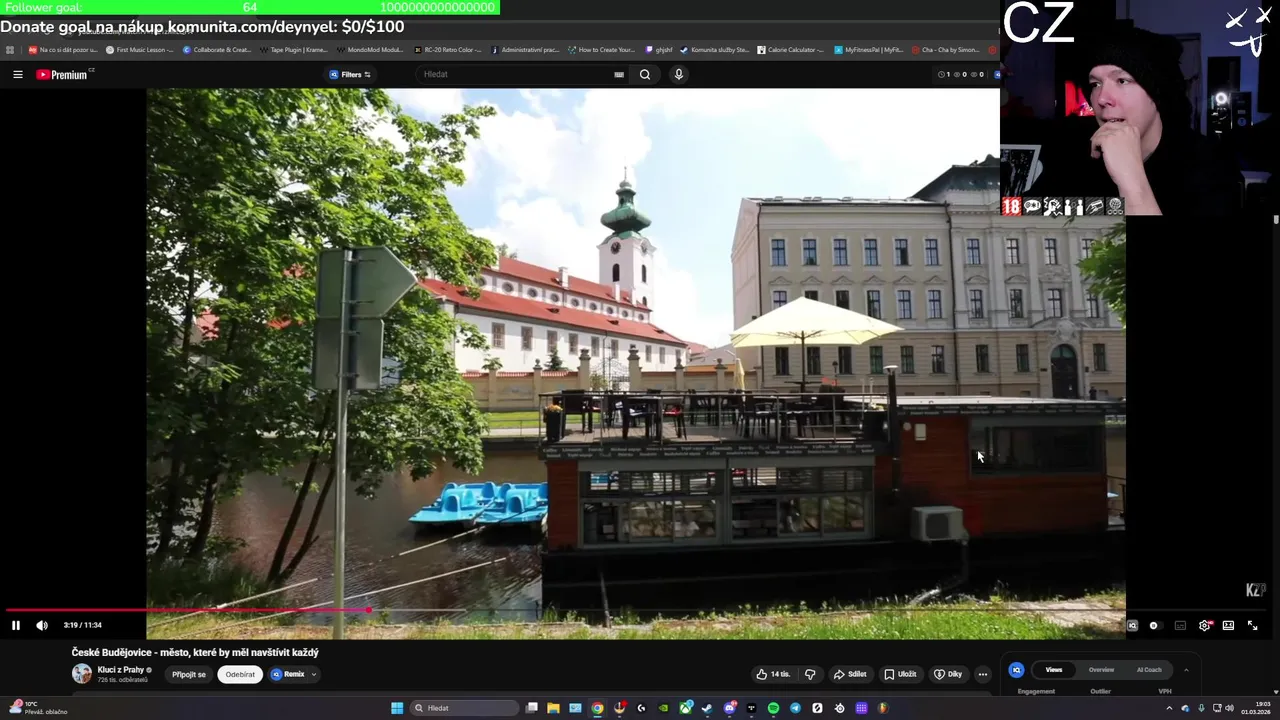The height and width of the screenshot is (720, 1280).
Task: Open the 'Calorie Calculator' bookmark
Action: 790,49
